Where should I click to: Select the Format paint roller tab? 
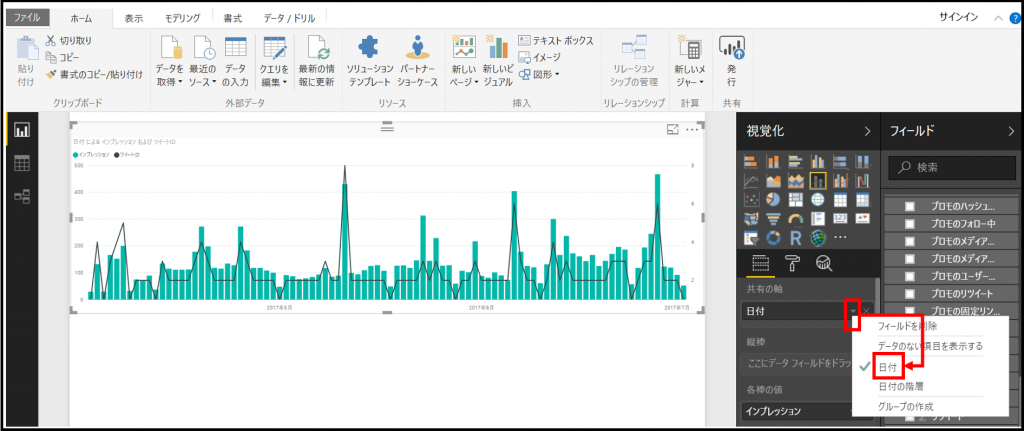[793, 263]
